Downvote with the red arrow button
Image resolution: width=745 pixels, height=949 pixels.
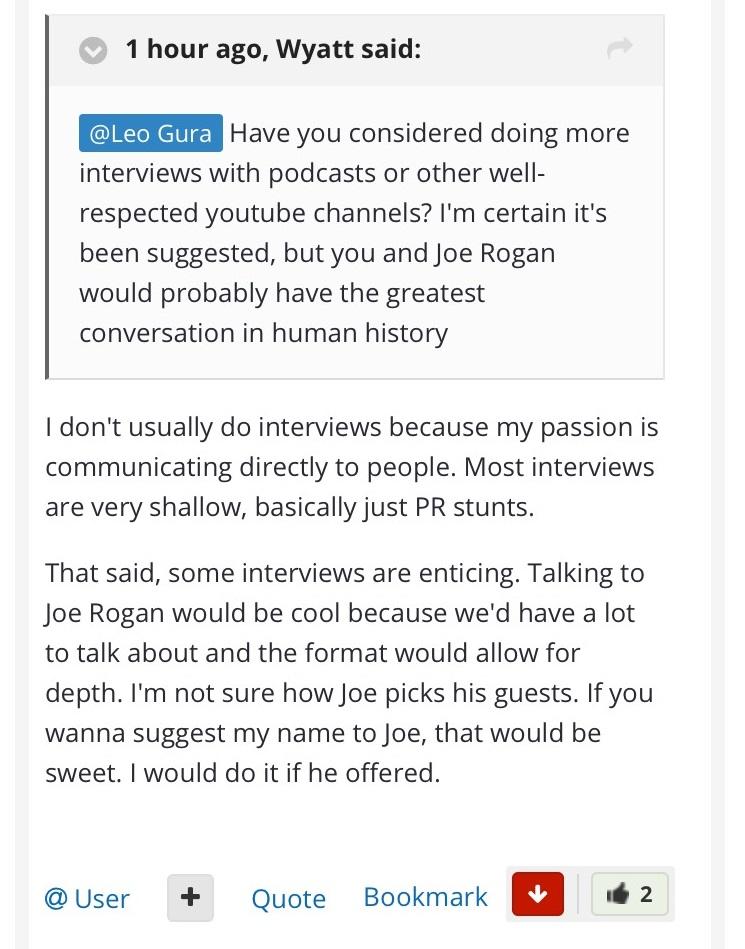tap(537, 894)
